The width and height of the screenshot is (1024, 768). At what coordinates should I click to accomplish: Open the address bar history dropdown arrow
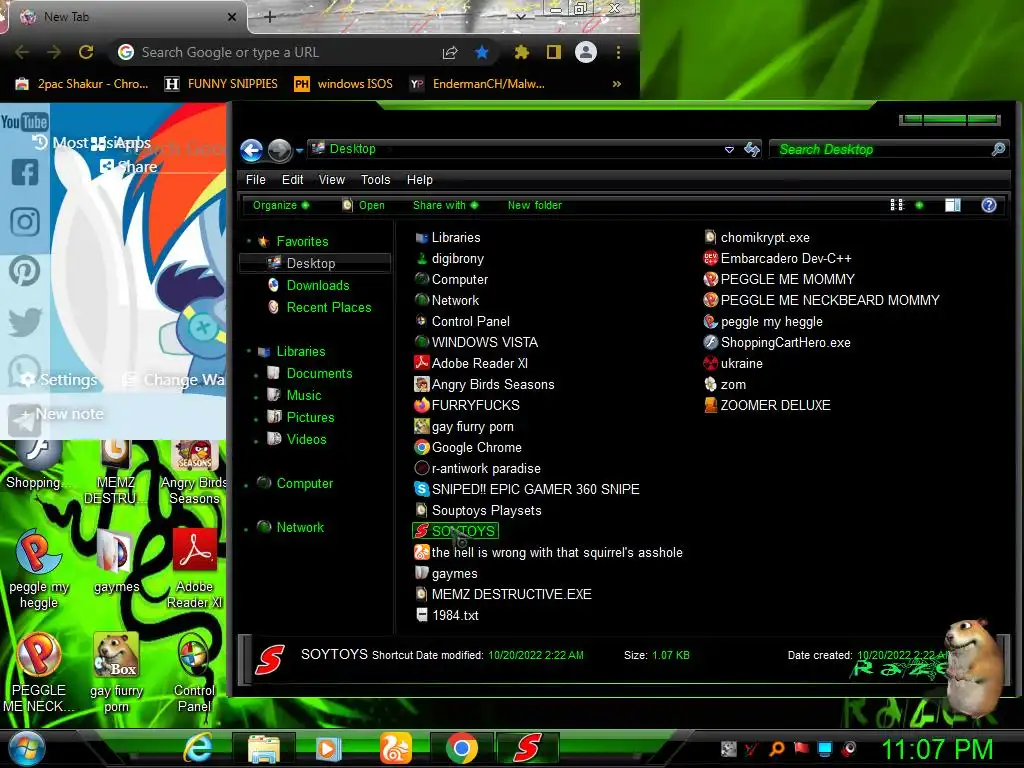(x=729, y=150)
